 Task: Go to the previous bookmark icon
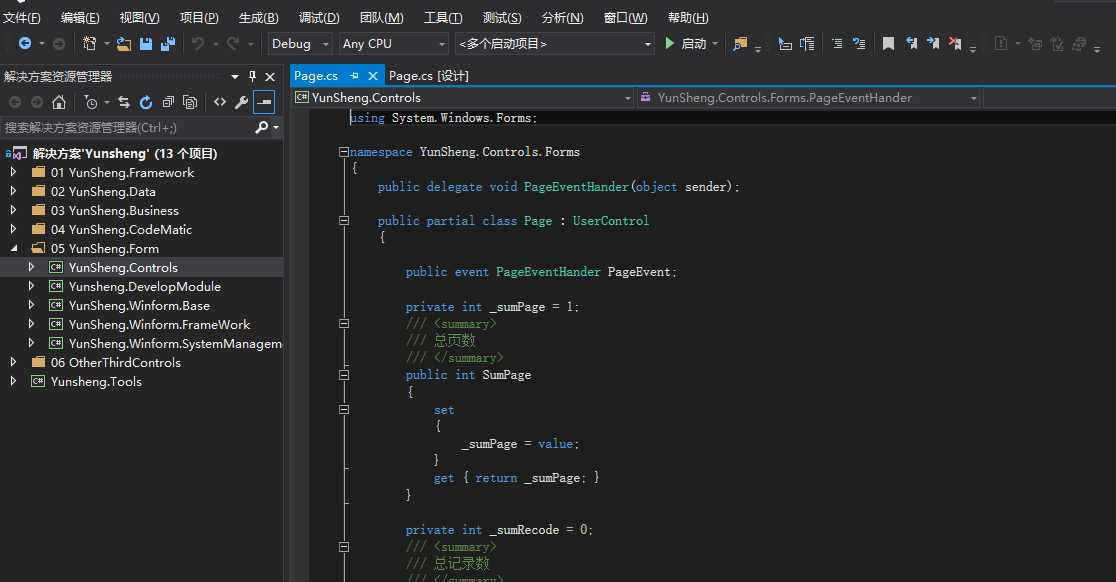pos(911,44)
